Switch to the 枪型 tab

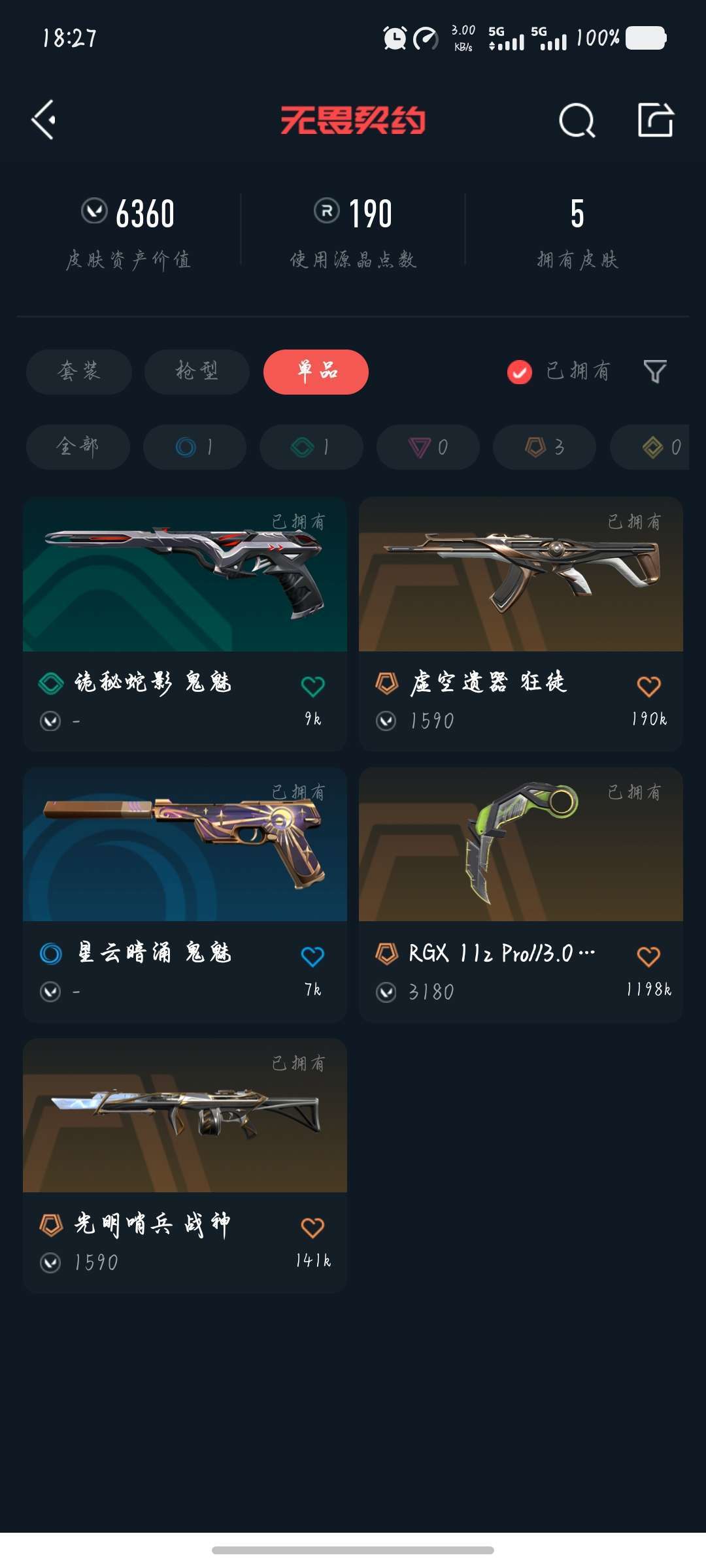pyautogui.click(x=197, y=372)
